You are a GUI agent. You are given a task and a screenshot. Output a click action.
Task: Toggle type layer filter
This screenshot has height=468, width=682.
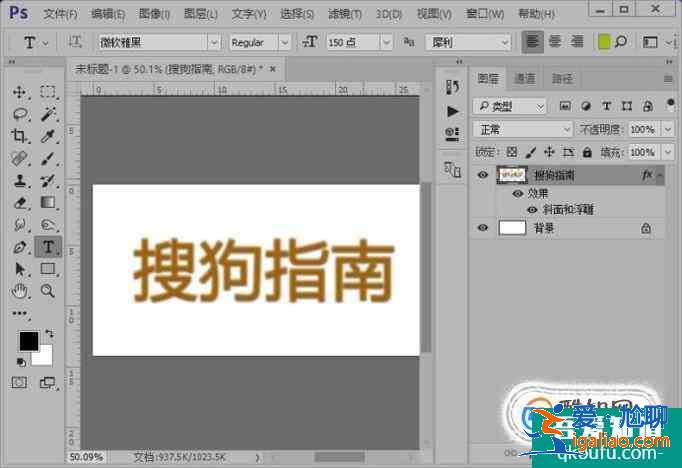pyautogui.click(x=606, y=106)
